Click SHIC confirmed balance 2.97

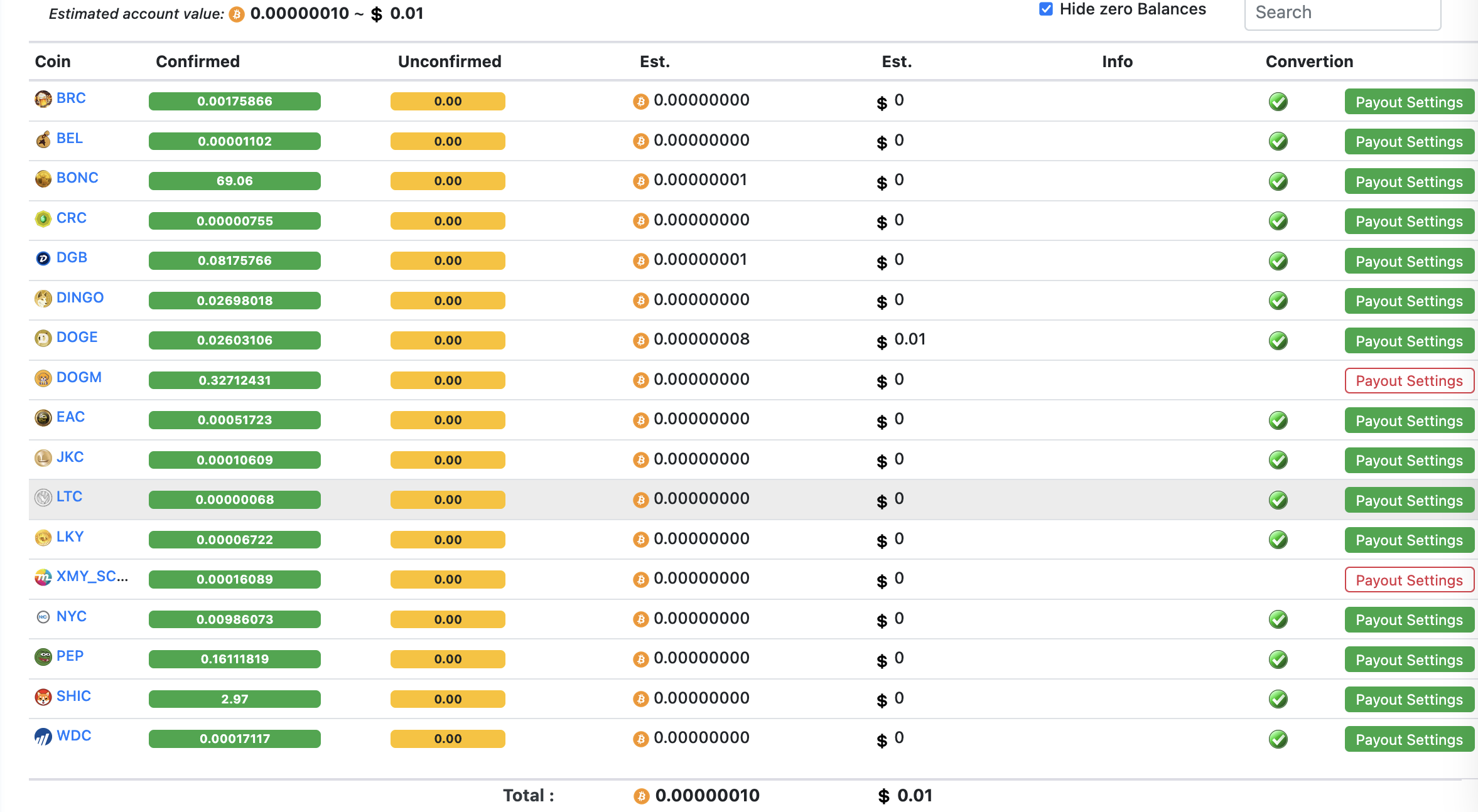coord(235,699)
